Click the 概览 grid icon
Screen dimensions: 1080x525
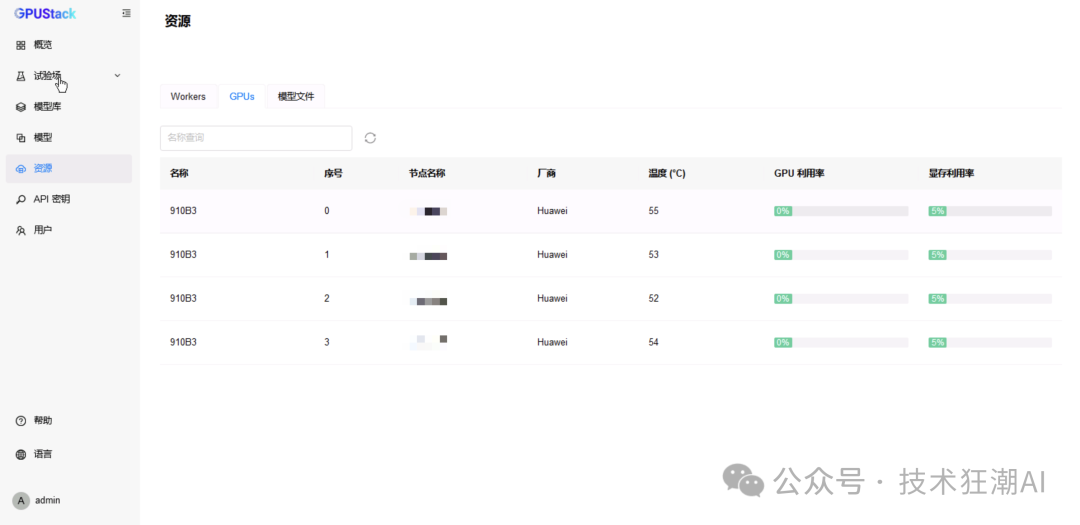tap(21, 45)
